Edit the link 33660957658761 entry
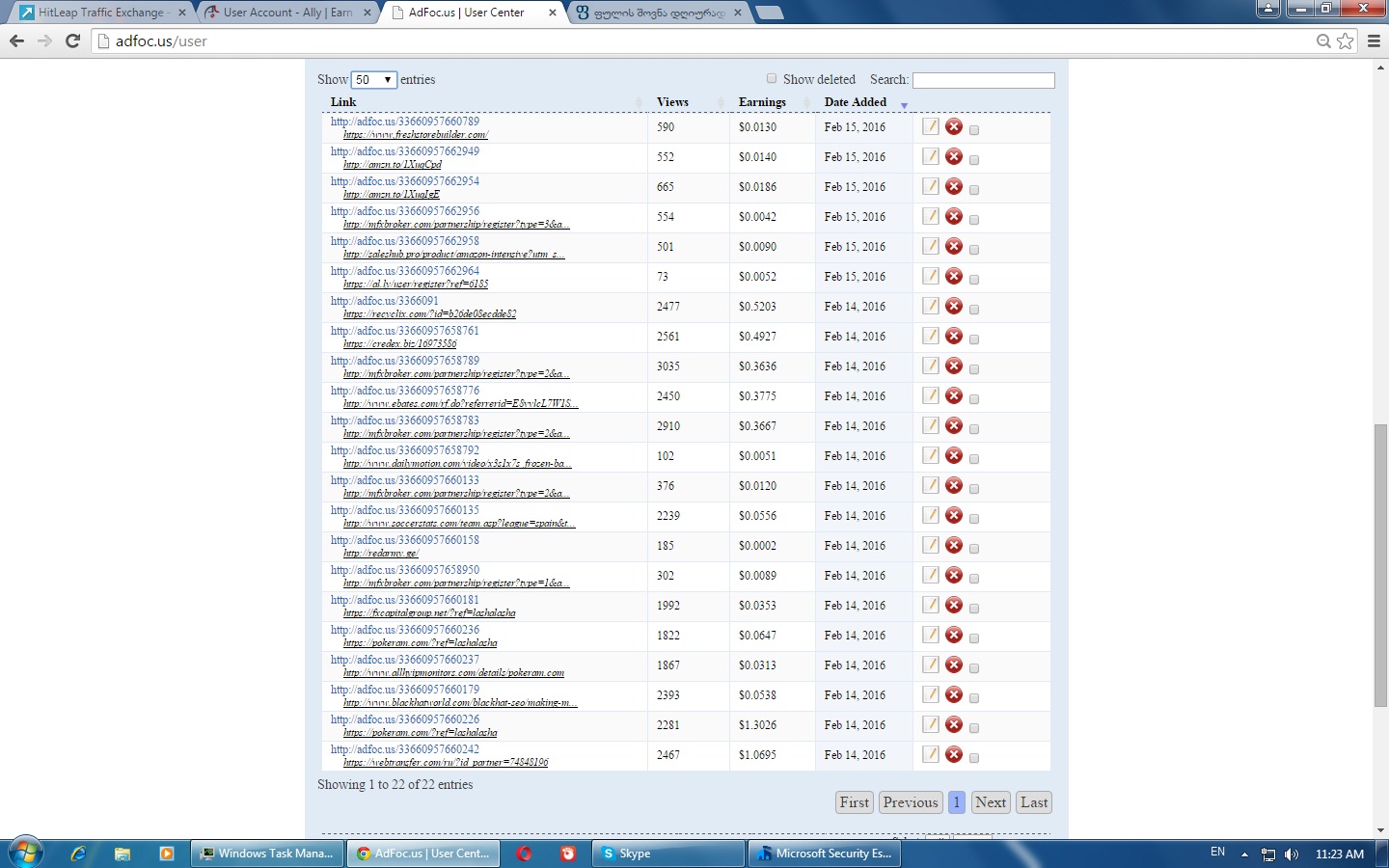This screenshot has width=1389, height=868. [x=930, y=336]
